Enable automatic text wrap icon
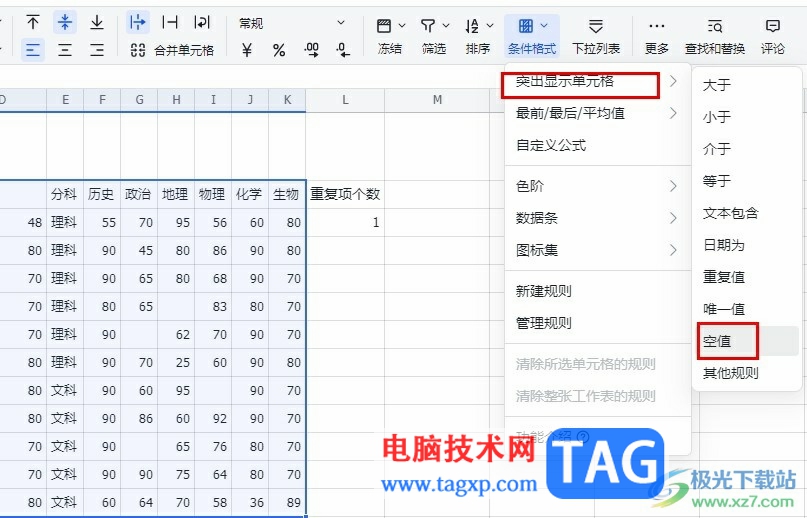Image resolution: width=807 pixels, height=518 pixels. [x=202, y=23]
